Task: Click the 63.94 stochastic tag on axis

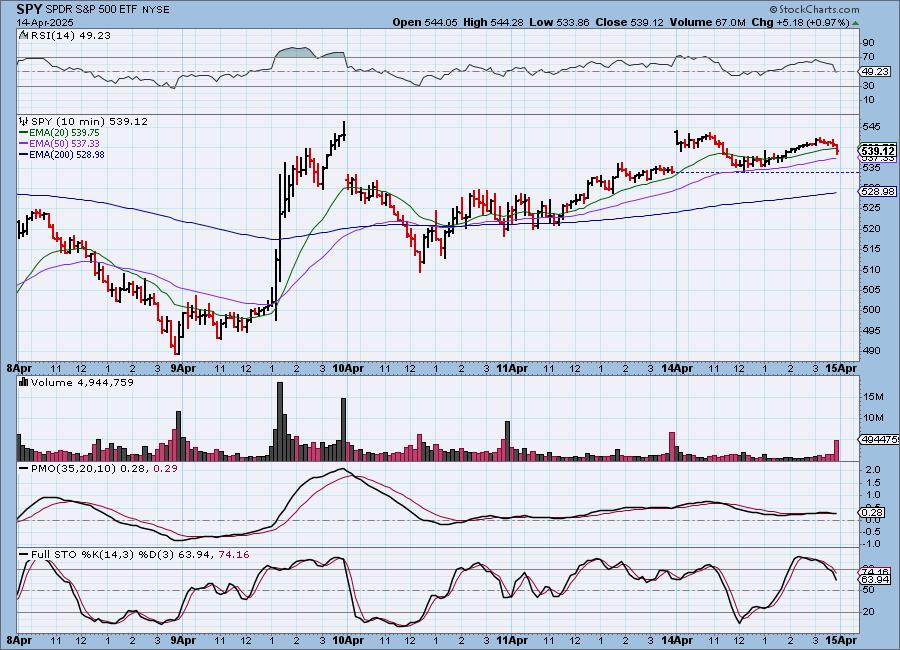Action: [875, 580]
